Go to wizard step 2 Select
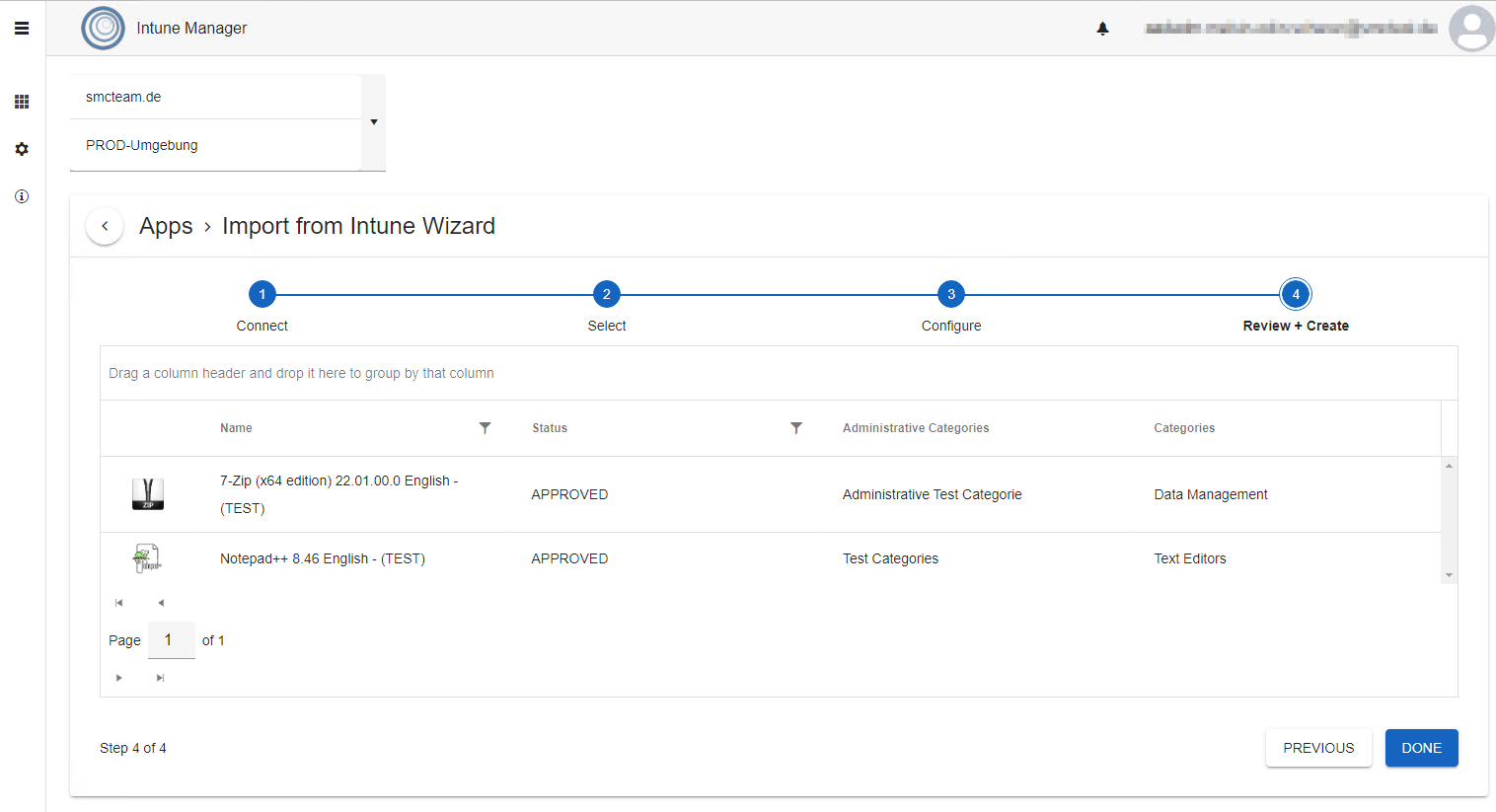This screenshot has width=1496, height=812. pyautogui.click(x=607, y=294)
